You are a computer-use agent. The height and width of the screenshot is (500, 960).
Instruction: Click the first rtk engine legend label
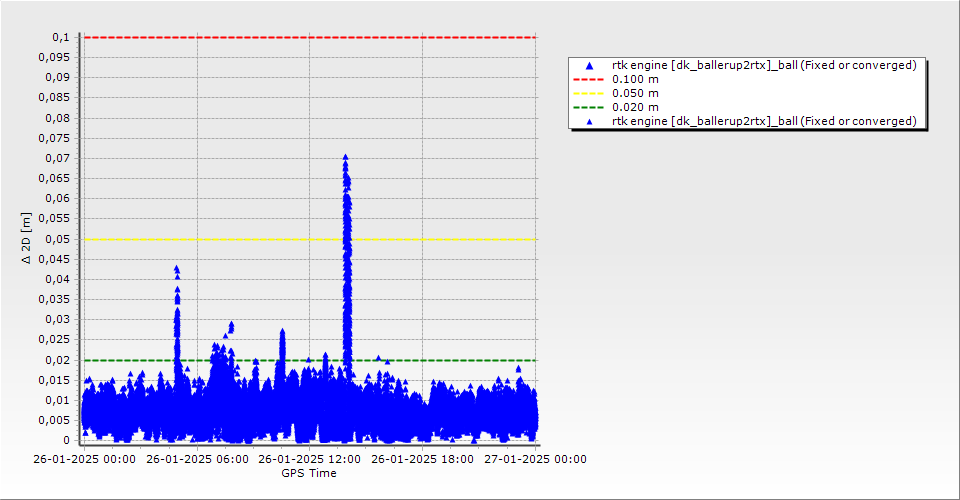764,65
